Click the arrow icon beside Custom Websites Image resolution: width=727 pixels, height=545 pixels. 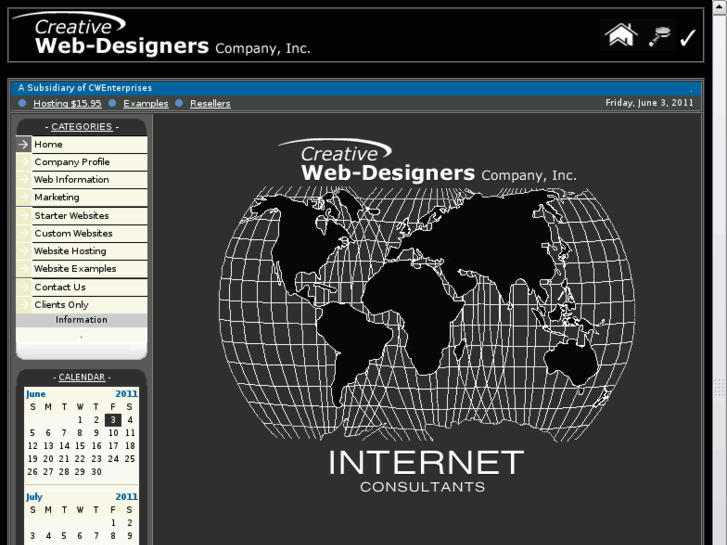click(24, 233)
